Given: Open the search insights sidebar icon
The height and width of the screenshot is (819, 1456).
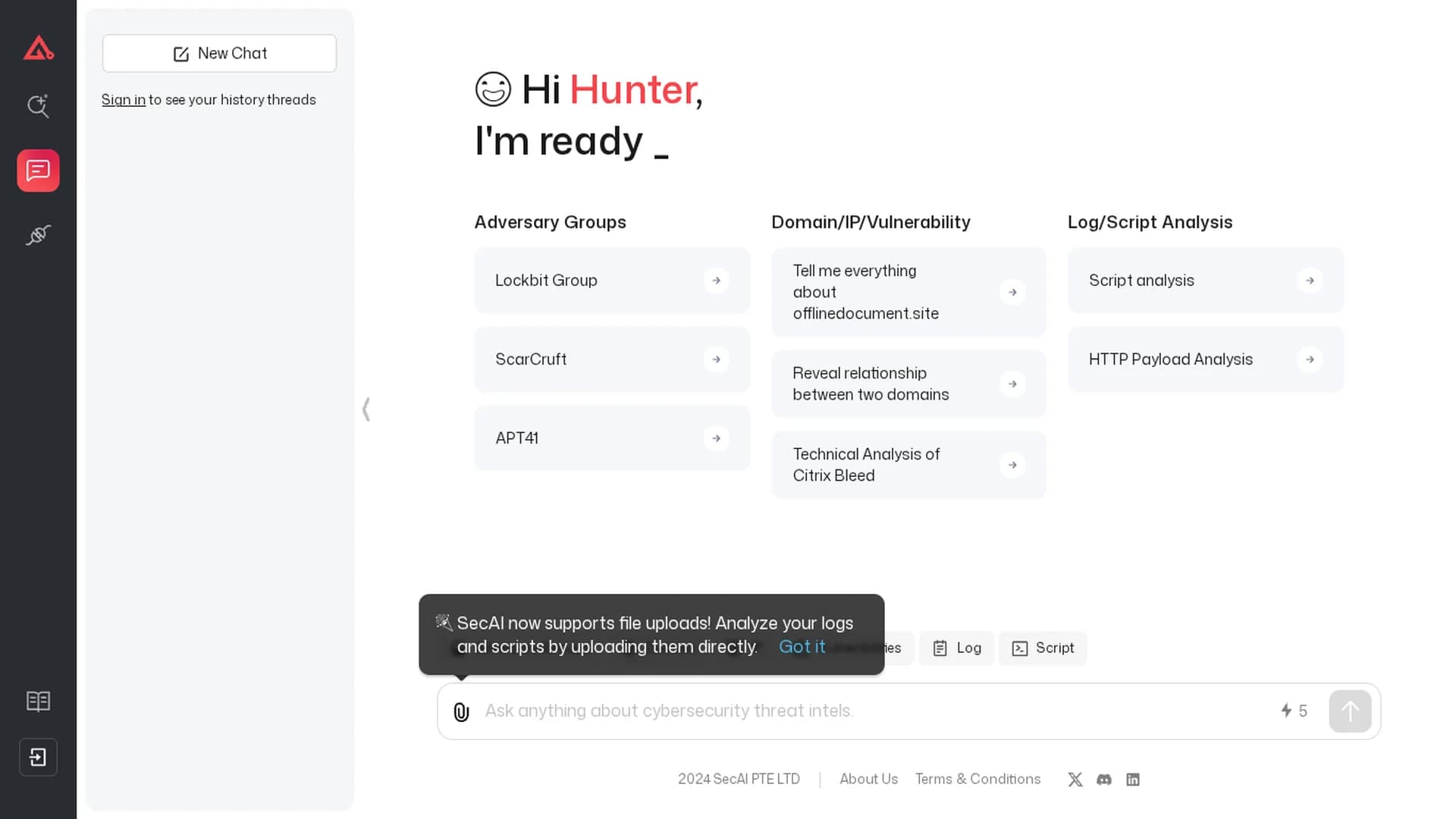Looking at the screenshot, I should coord(38,106).
